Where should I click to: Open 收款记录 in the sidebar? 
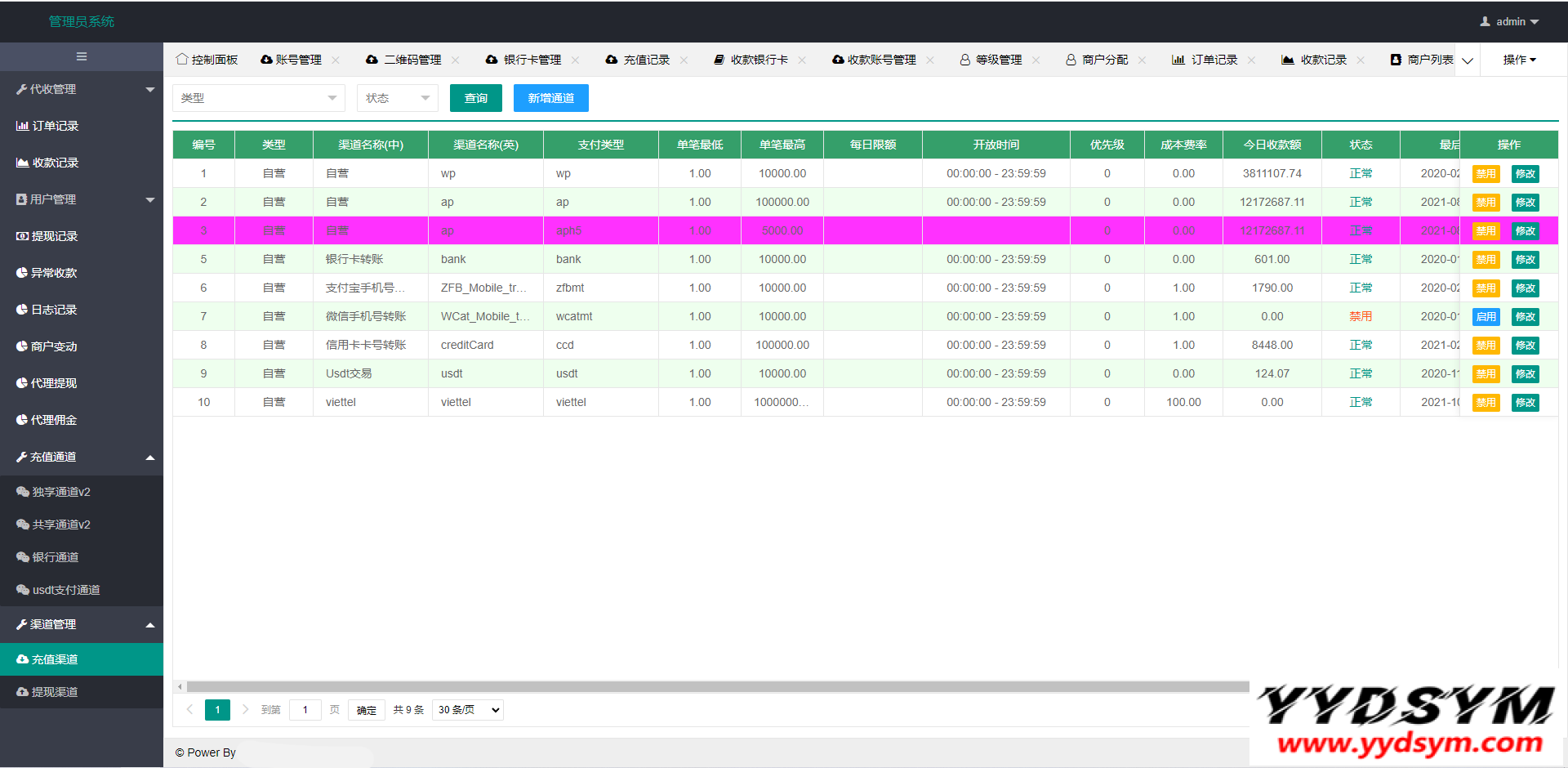(55, 163)
